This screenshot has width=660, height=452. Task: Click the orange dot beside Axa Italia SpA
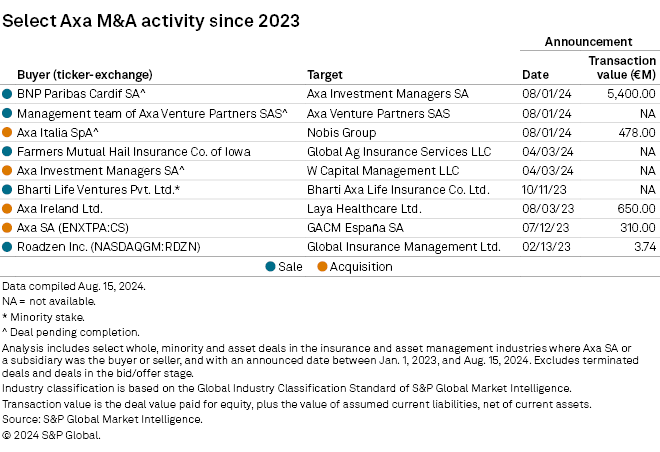[x=8, y=132]
